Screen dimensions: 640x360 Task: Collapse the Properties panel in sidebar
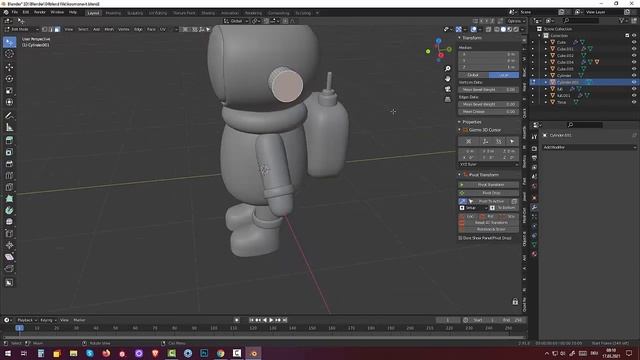pos(460,122)
